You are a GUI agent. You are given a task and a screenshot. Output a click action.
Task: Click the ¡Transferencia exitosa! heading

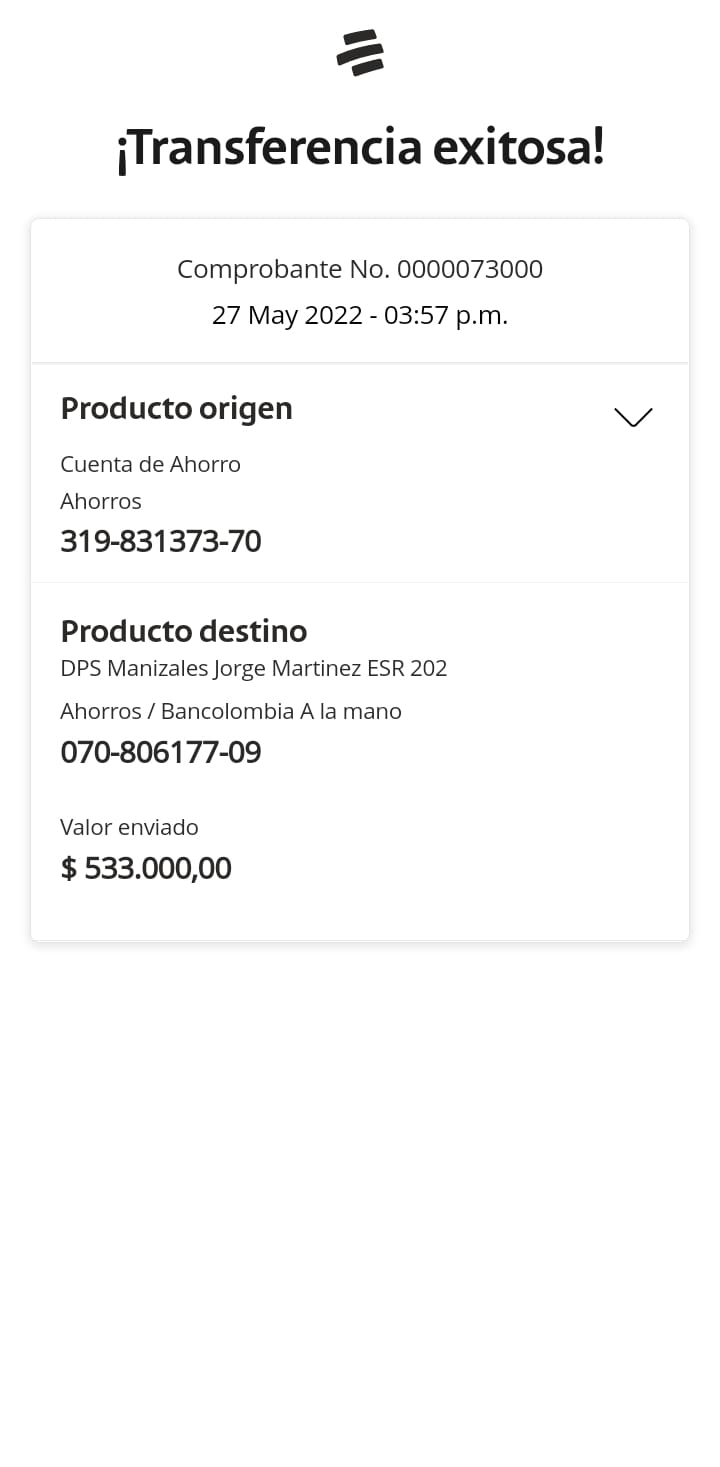tap(360, 148)
